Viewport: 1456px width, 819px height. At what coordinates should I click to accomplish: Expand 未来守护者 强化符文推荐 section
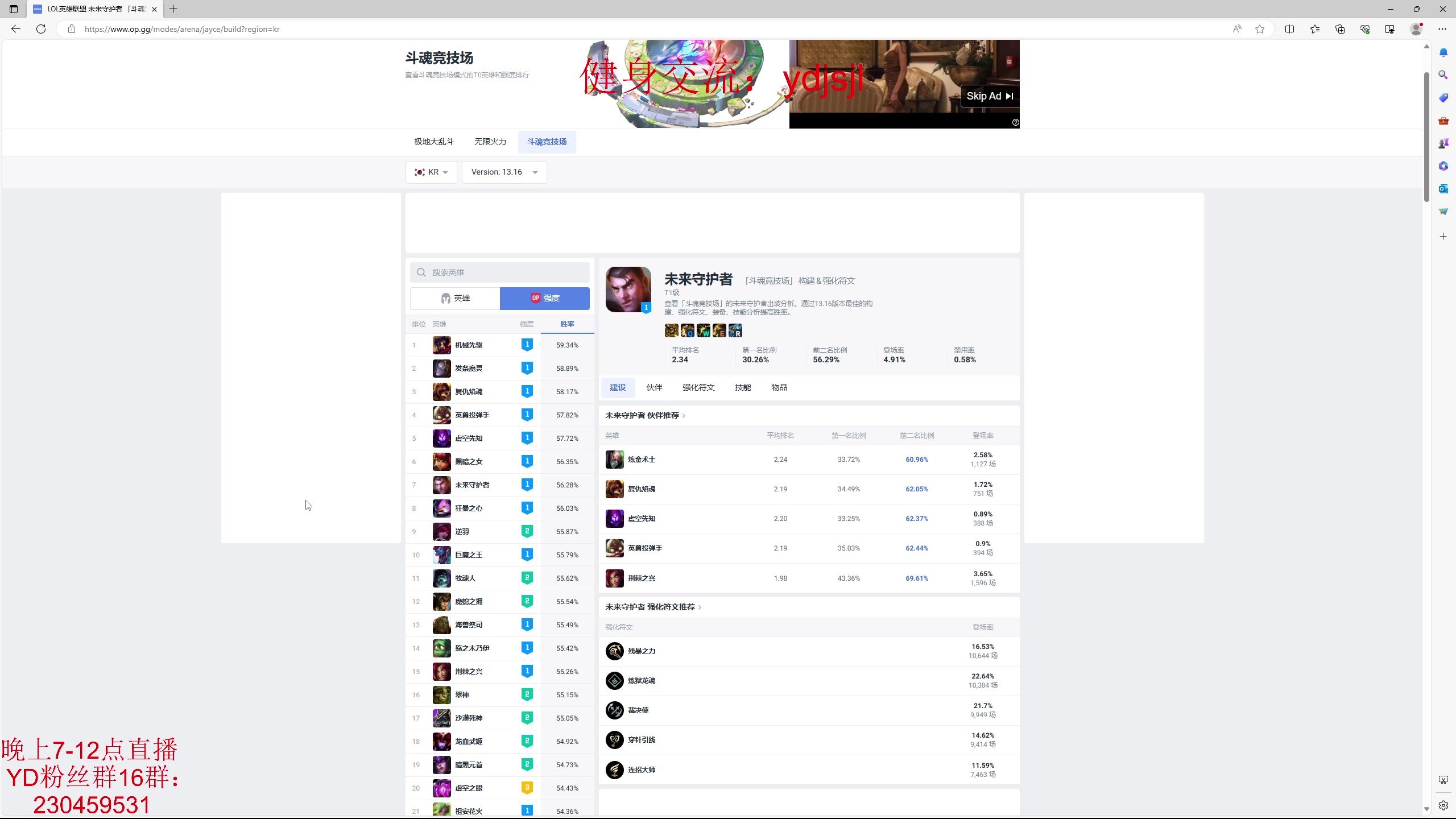[x=653, y=607]
